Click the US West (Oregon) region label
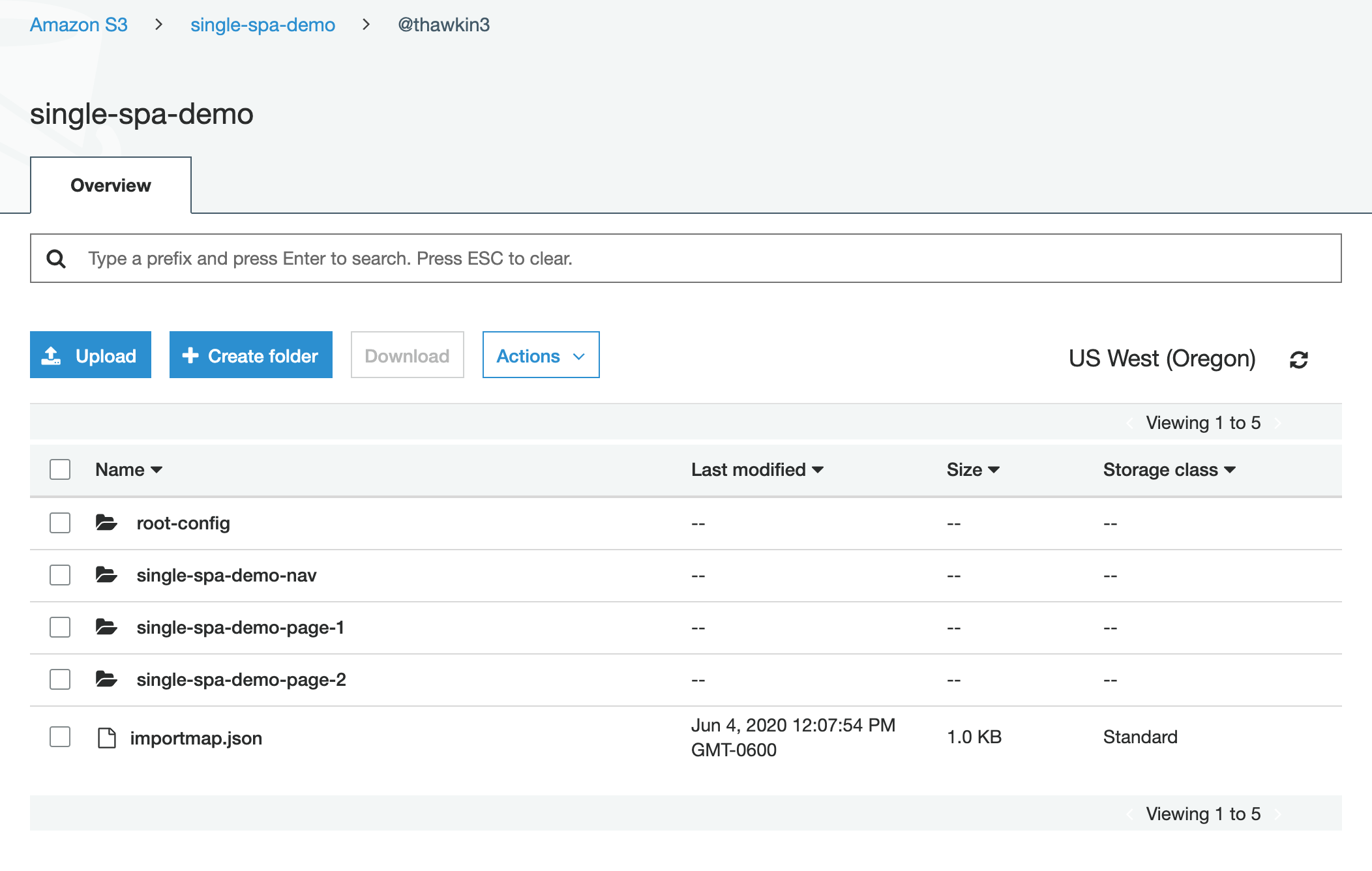 click(1162, 359)
